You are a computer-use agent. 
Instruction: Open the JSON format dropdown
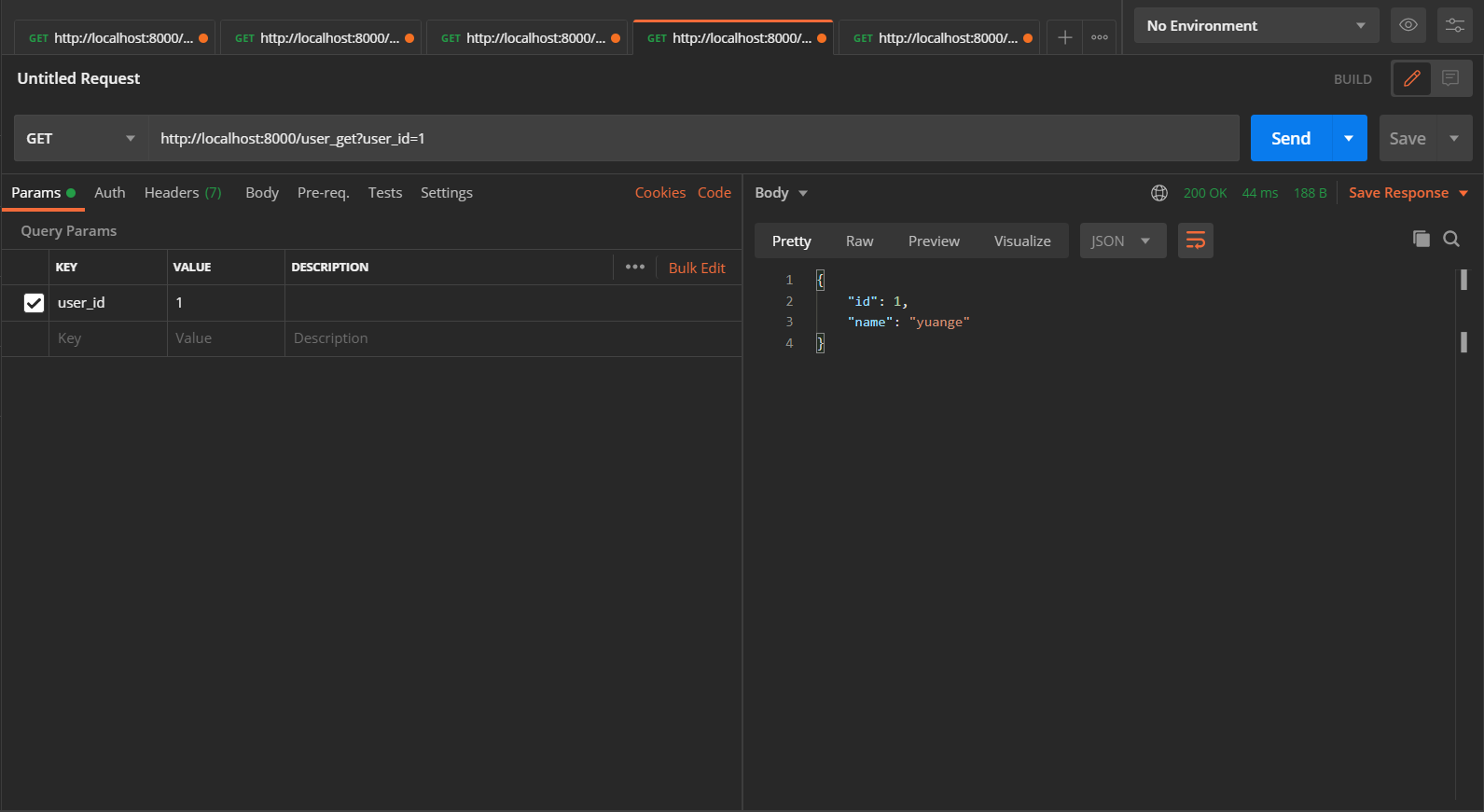click(x=1123, y=241)
